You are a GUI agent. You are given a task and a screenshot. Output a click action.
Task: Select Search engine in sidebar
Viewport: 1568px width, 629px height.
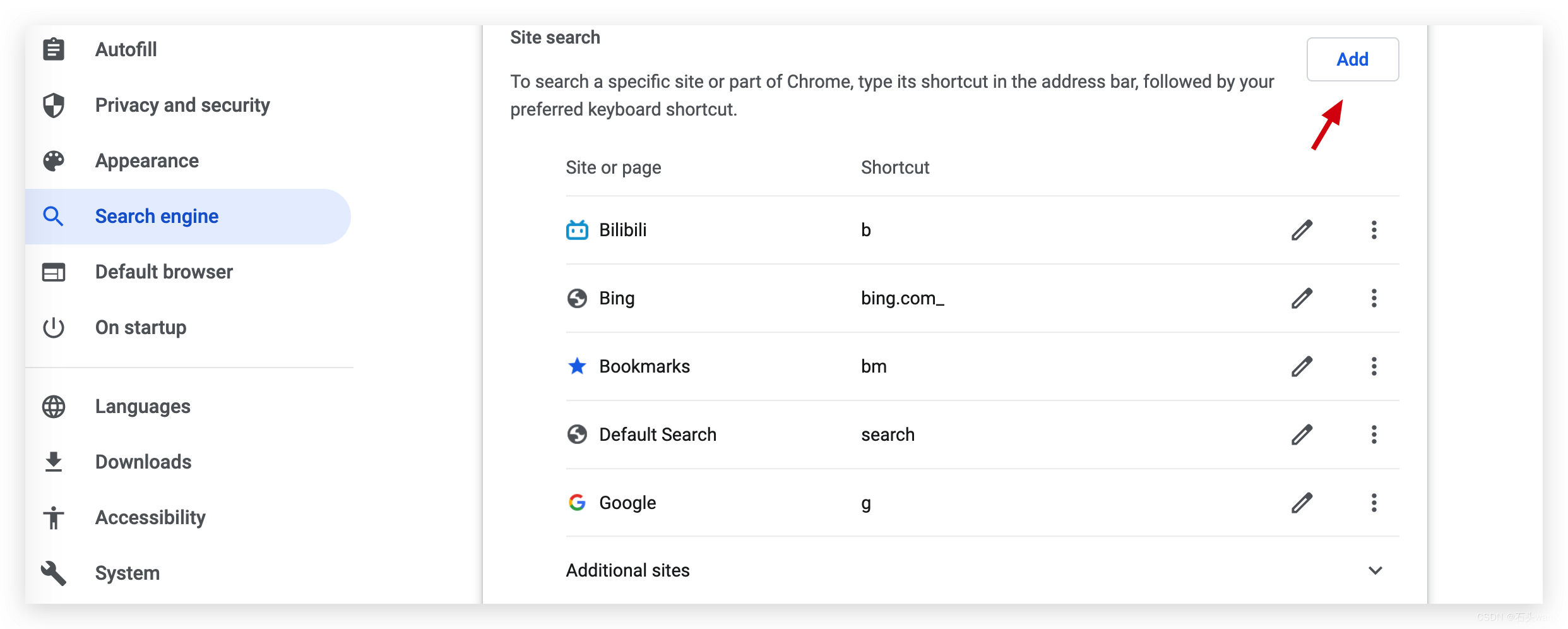click(x=188, y=216)
